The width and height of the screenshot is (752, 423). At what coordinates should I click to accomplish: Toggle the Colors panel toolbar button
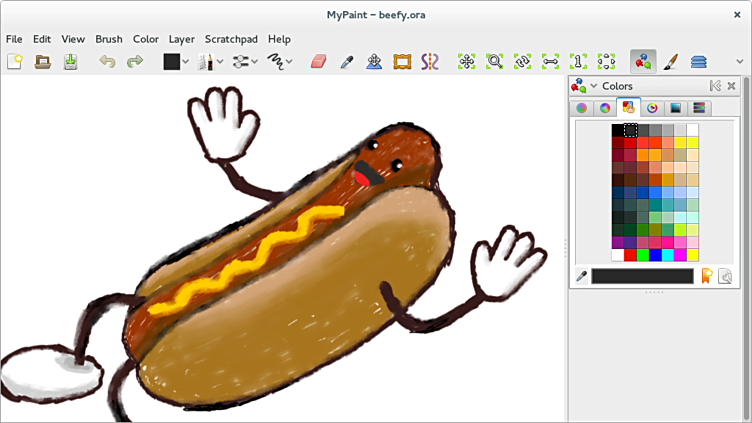pos(643,61)
